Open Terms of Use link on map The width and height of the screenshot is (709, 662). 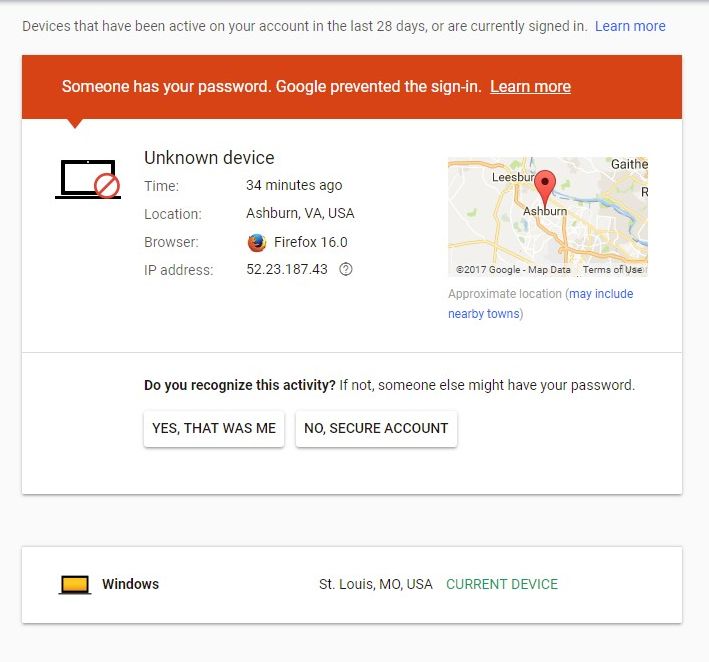tap(612, 270)
